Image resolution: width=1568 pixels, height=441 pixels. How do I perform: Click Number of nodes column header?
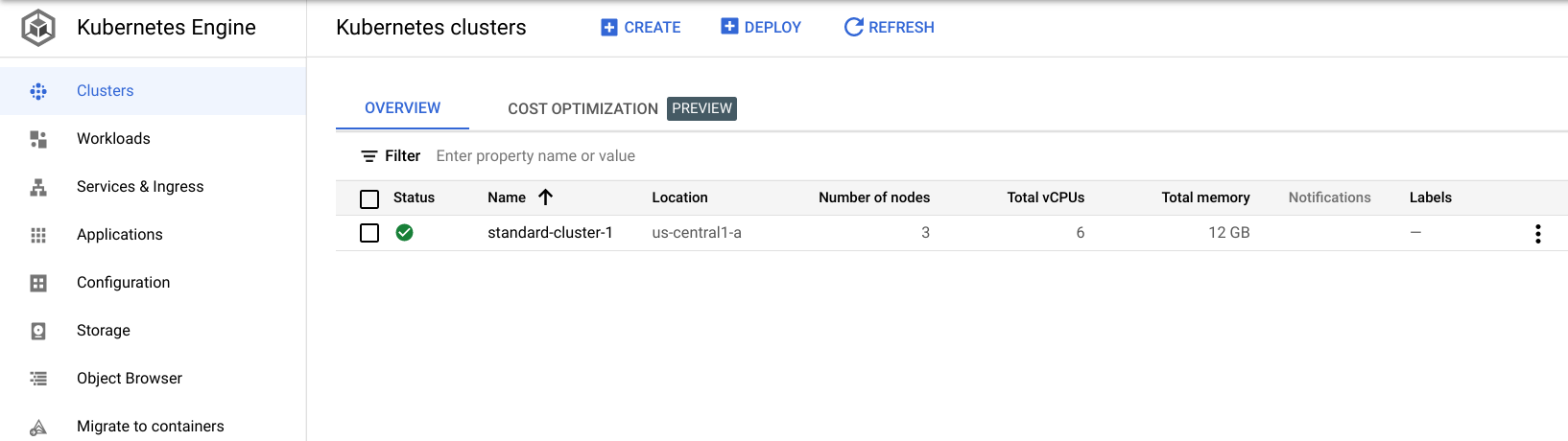[x=874, y=197]
